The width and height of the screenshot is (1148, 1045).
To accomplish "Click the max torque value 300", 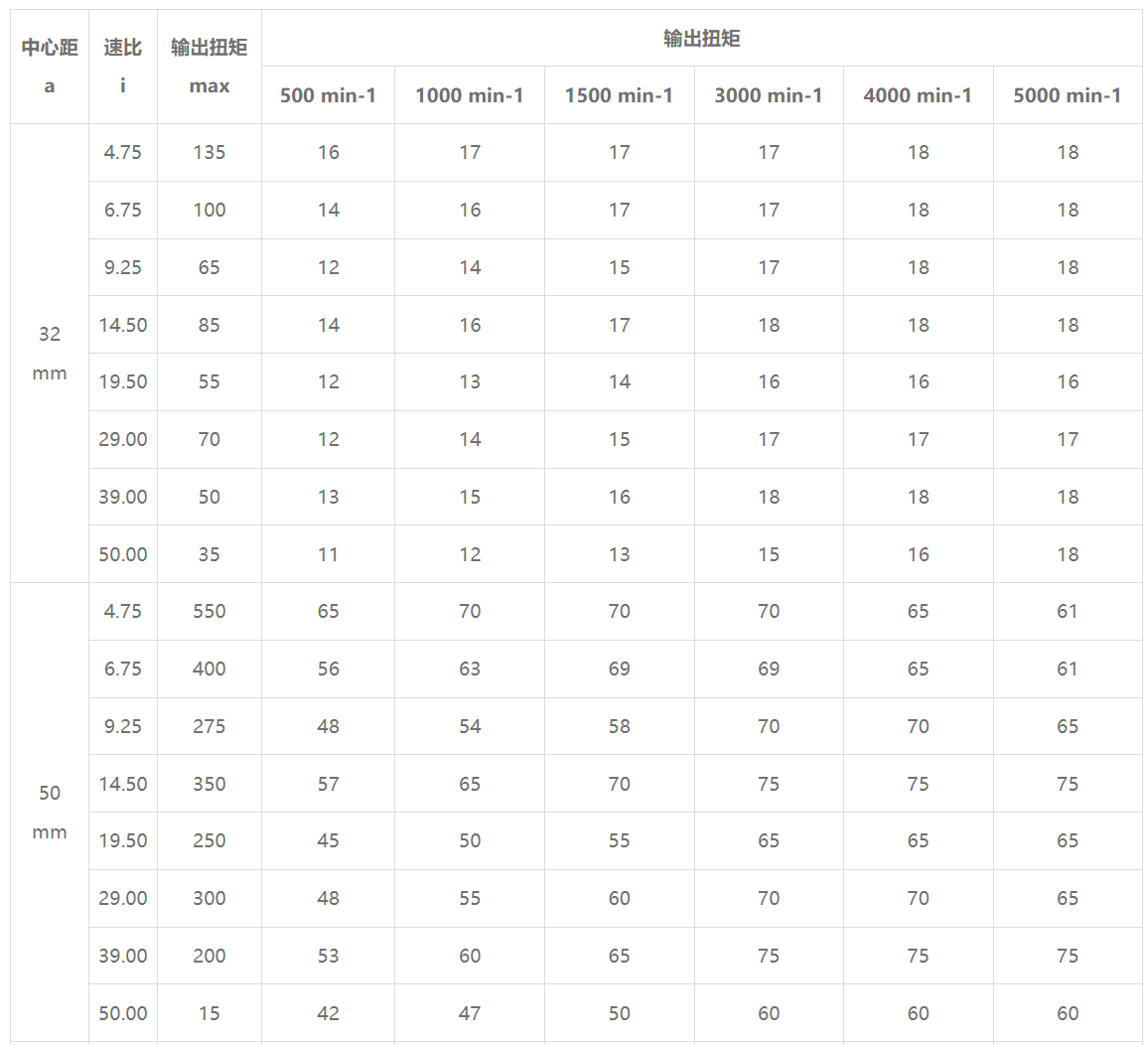I will click(x=210, y=898).
